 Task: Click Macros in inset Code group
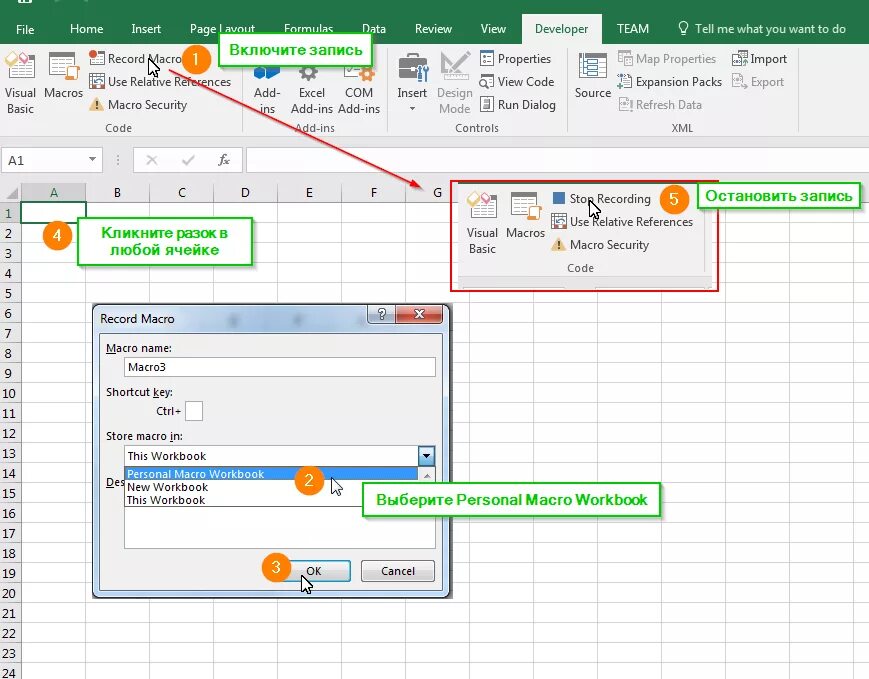[525, 216]
